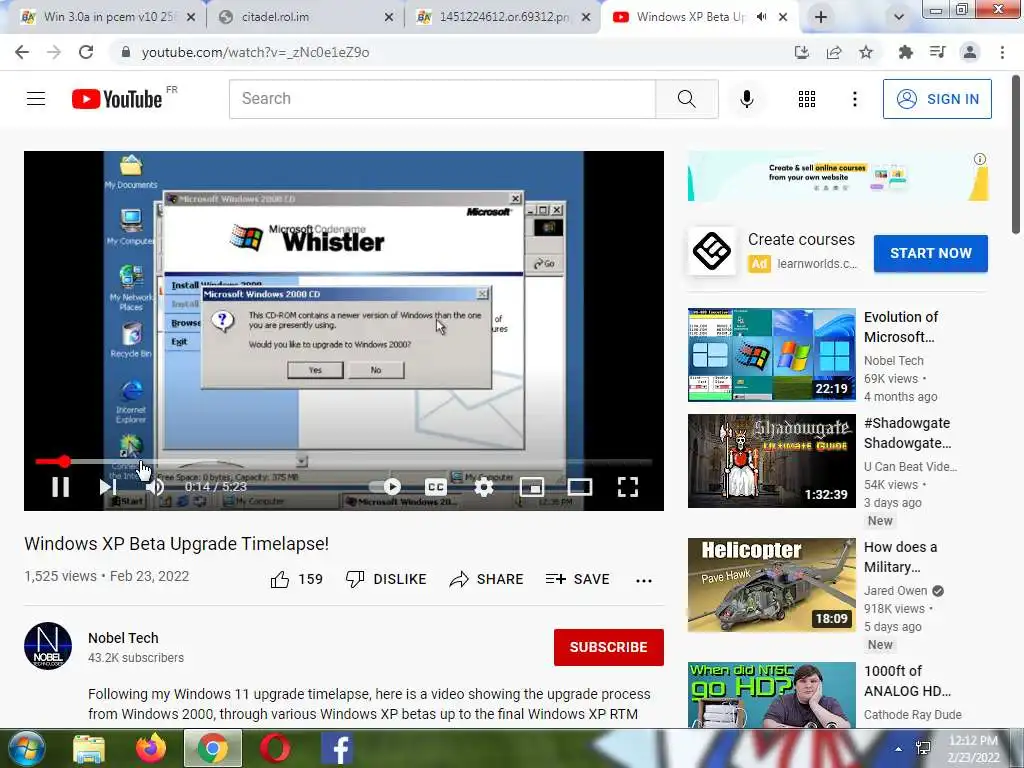Click the video progress bar
The image size is (1024, 768).
[x=344, y=462]
